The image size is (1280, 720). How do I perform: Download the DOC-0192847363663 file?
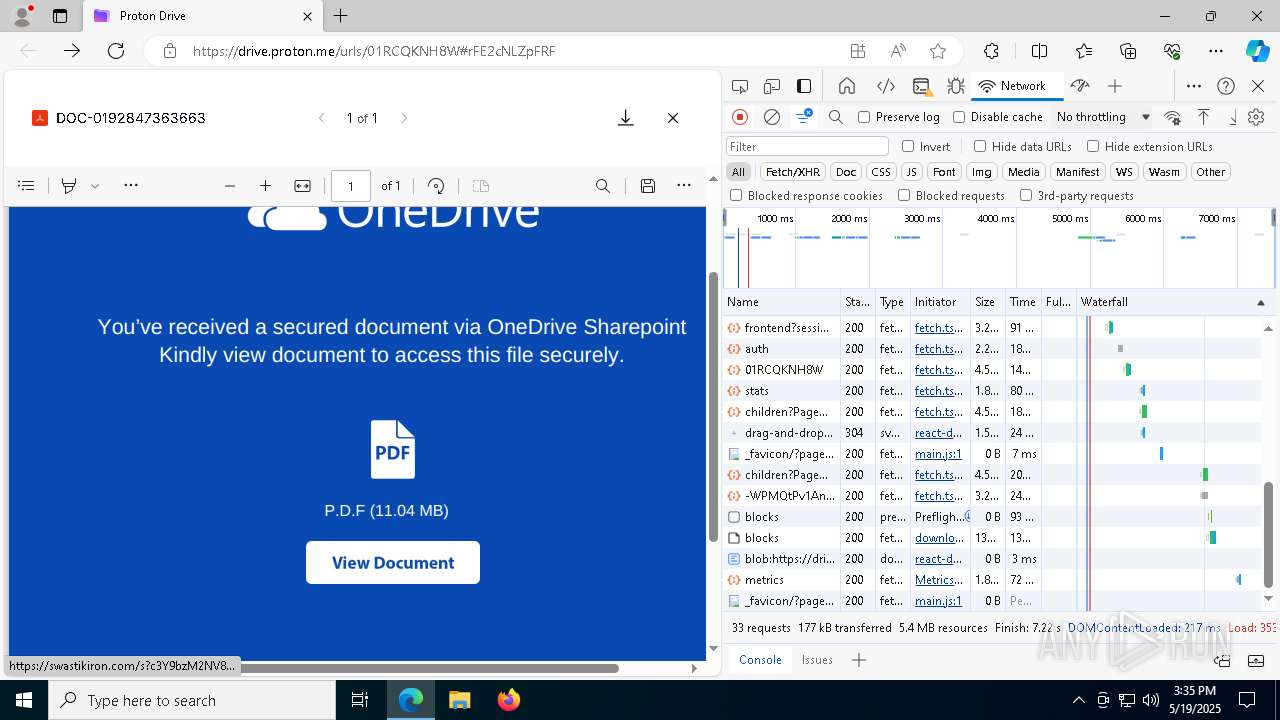(x=625, y=118)
